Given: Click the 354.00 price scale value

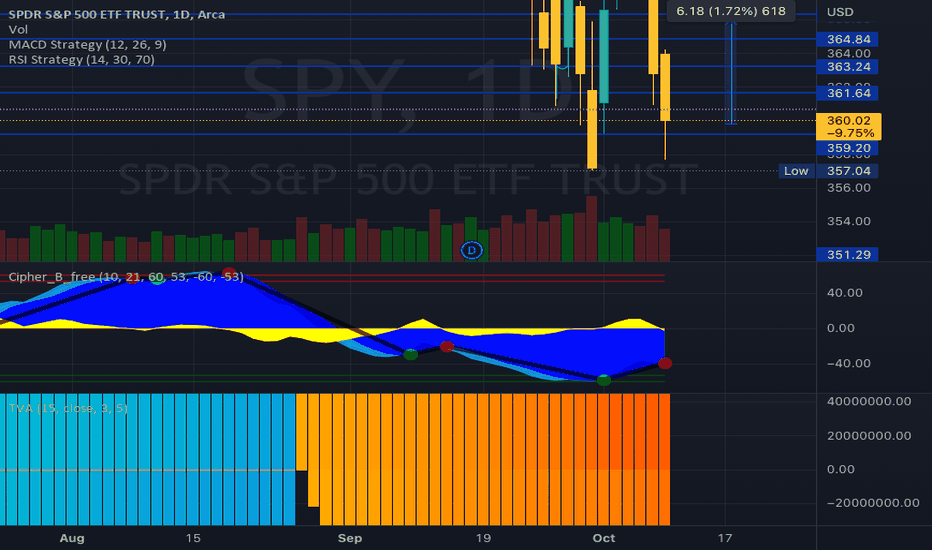Looking at the screenshot, I should 848,221.
